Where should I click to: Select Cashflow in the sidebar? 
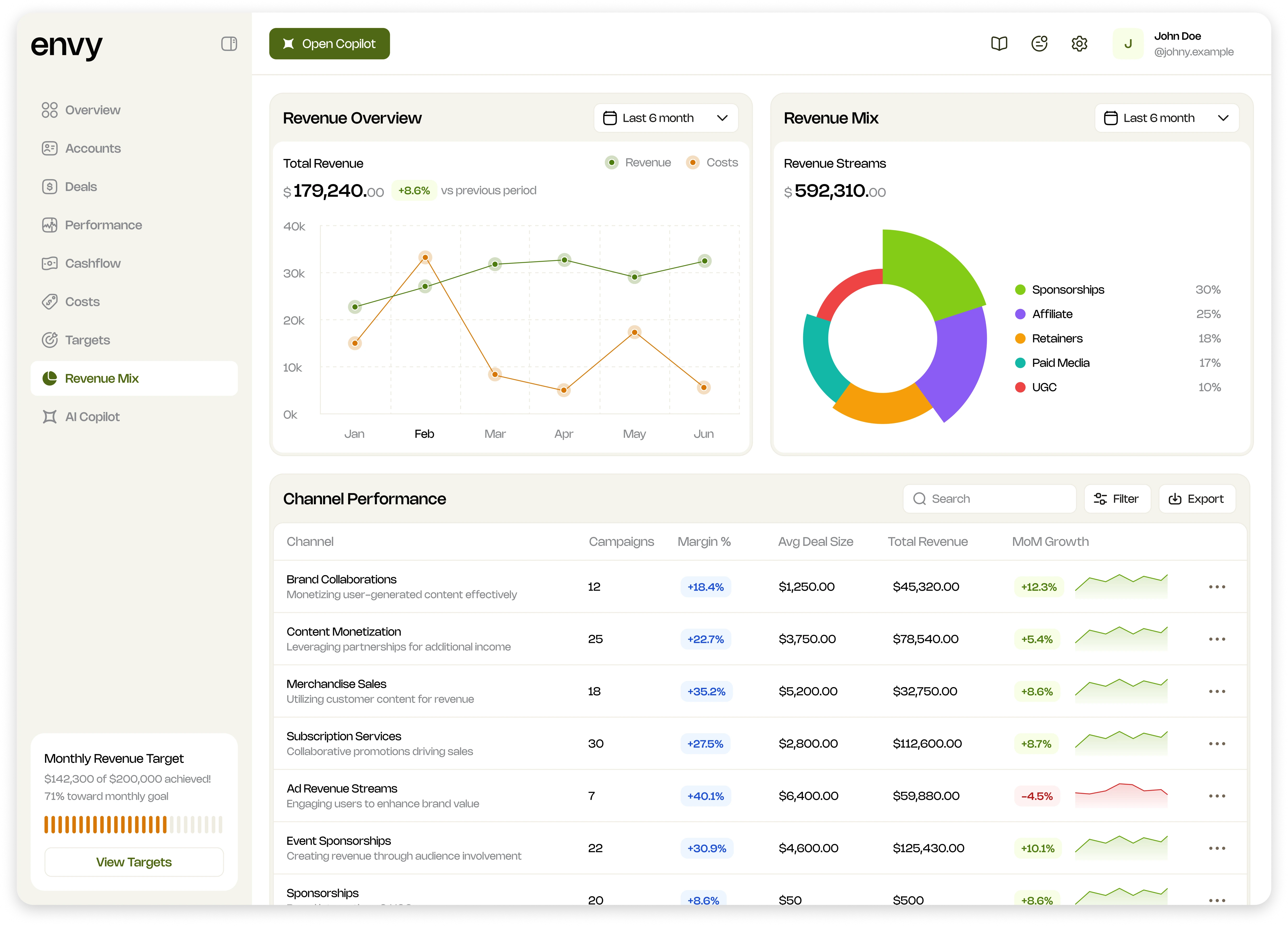click(x=134, y=263)
